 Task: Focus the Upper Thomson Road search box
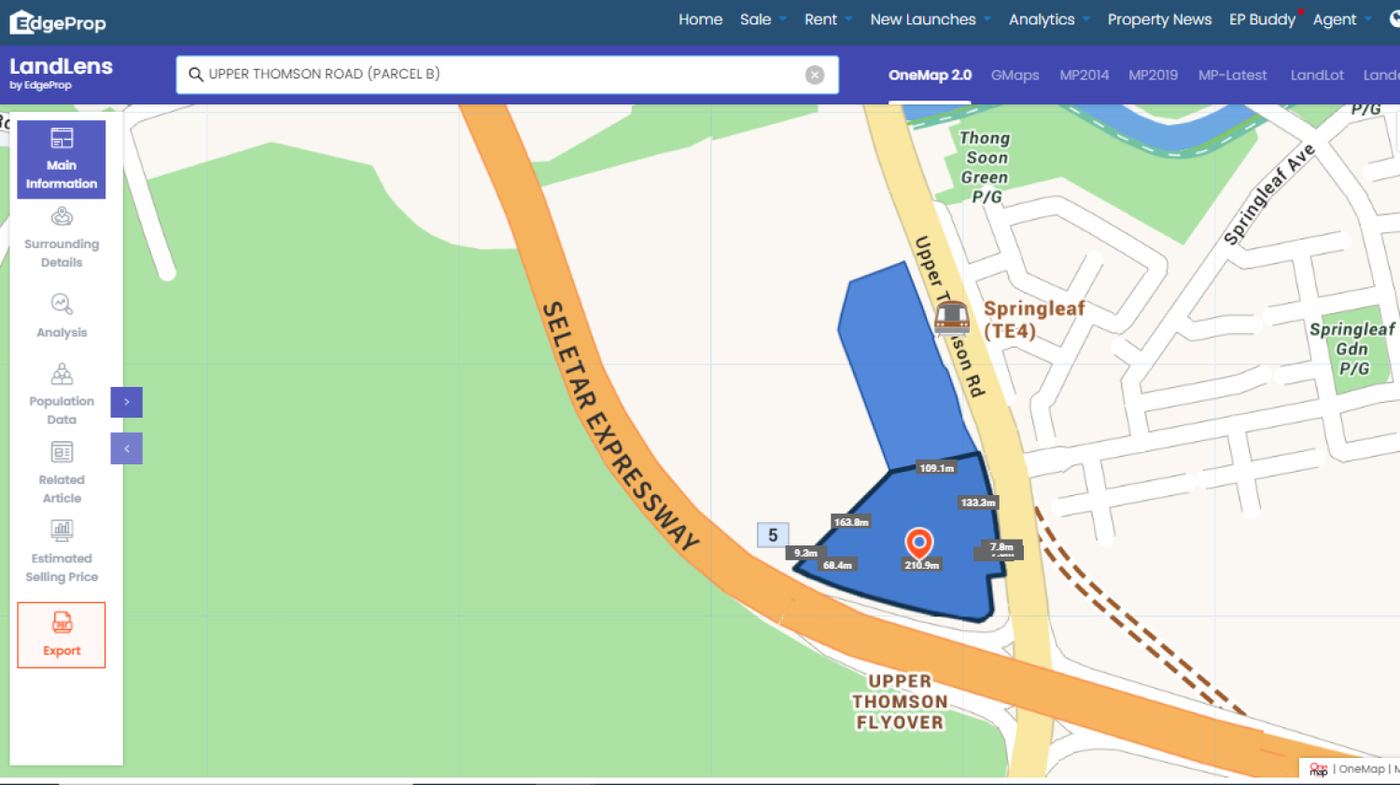[x=507, y=75]
